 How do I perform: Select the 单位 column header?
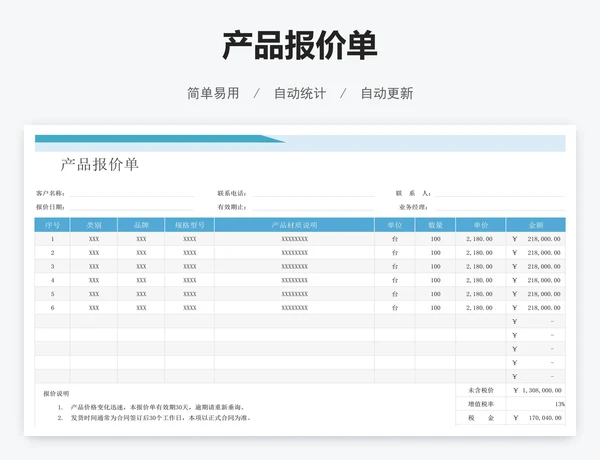click(x=395, y=225)
